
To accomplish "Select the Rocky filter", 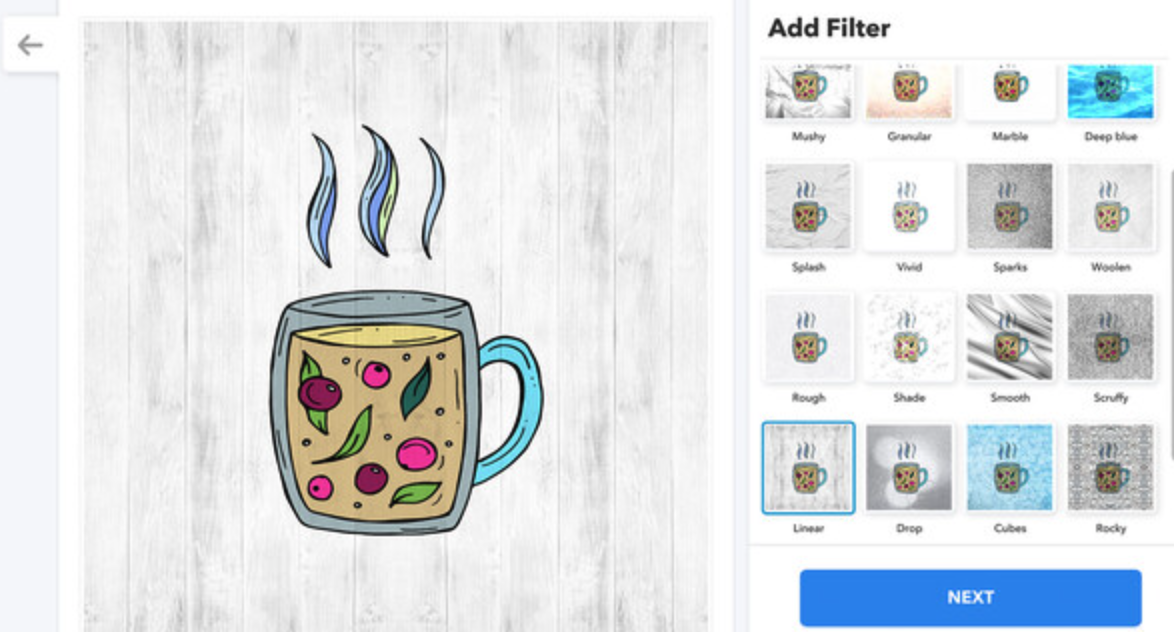I will pyautogui.click(x=1110, y=468).
